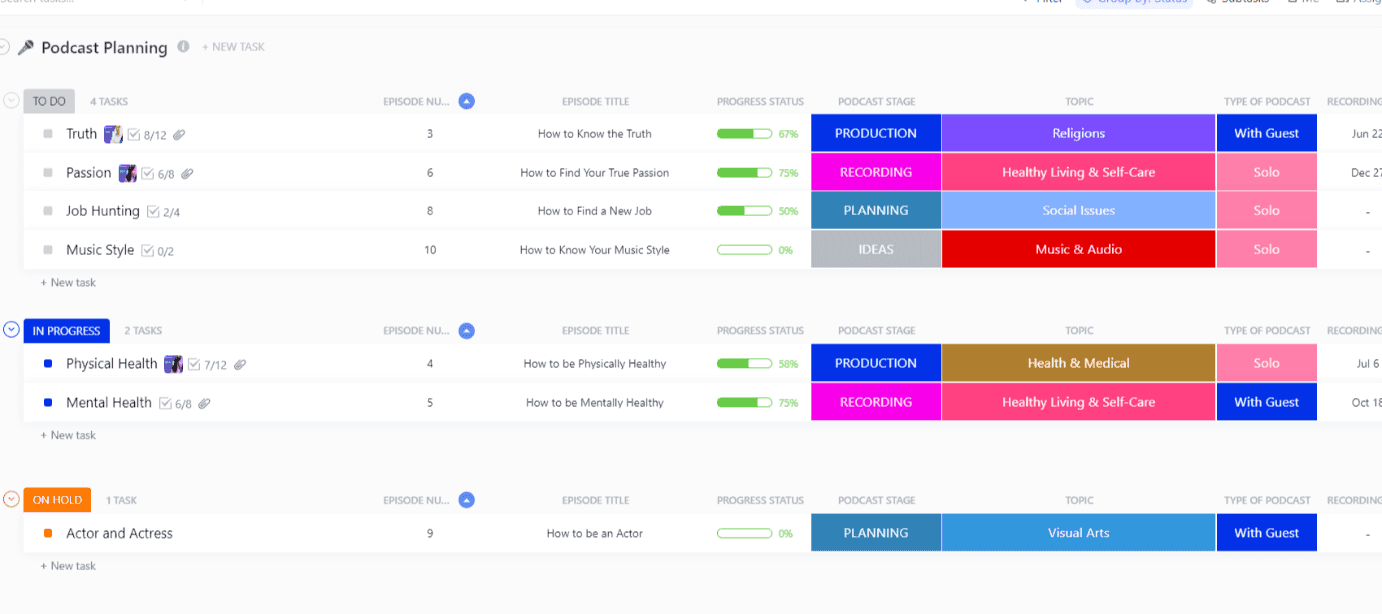Click progress bar of Truth episode
The image size is (1382, 614).
point(744,134)
